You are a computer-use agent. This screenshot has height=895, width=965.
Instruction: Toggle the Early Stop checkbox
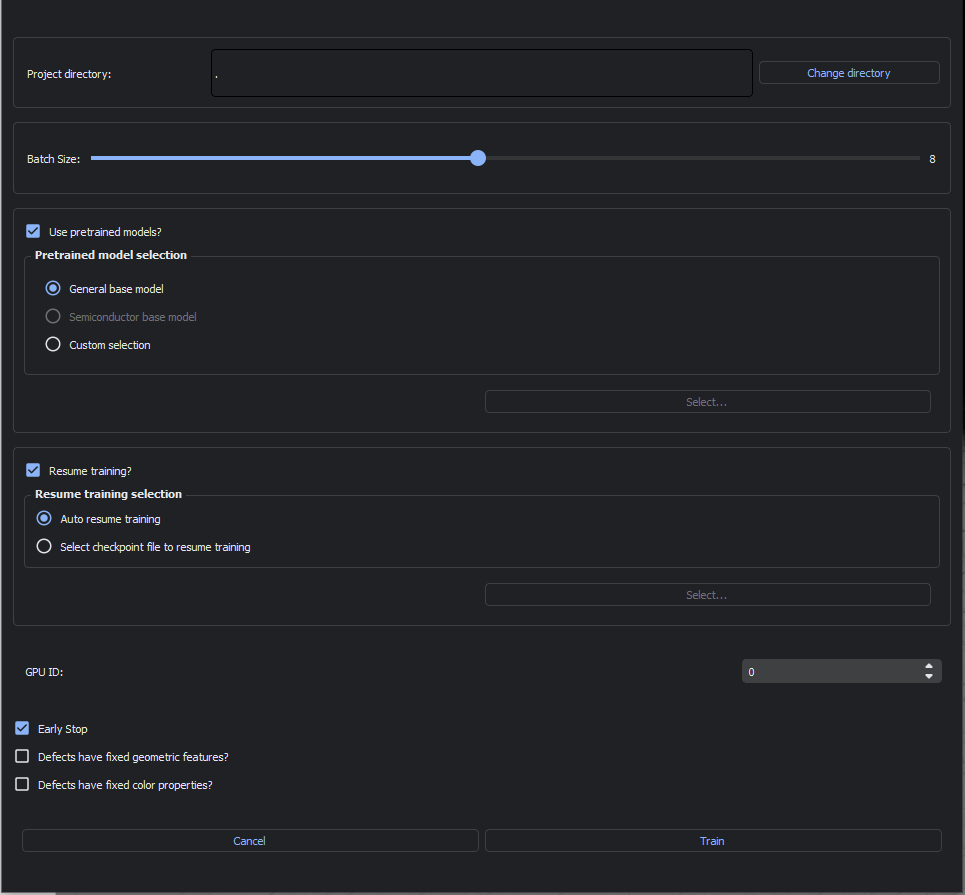pos(22,729)
